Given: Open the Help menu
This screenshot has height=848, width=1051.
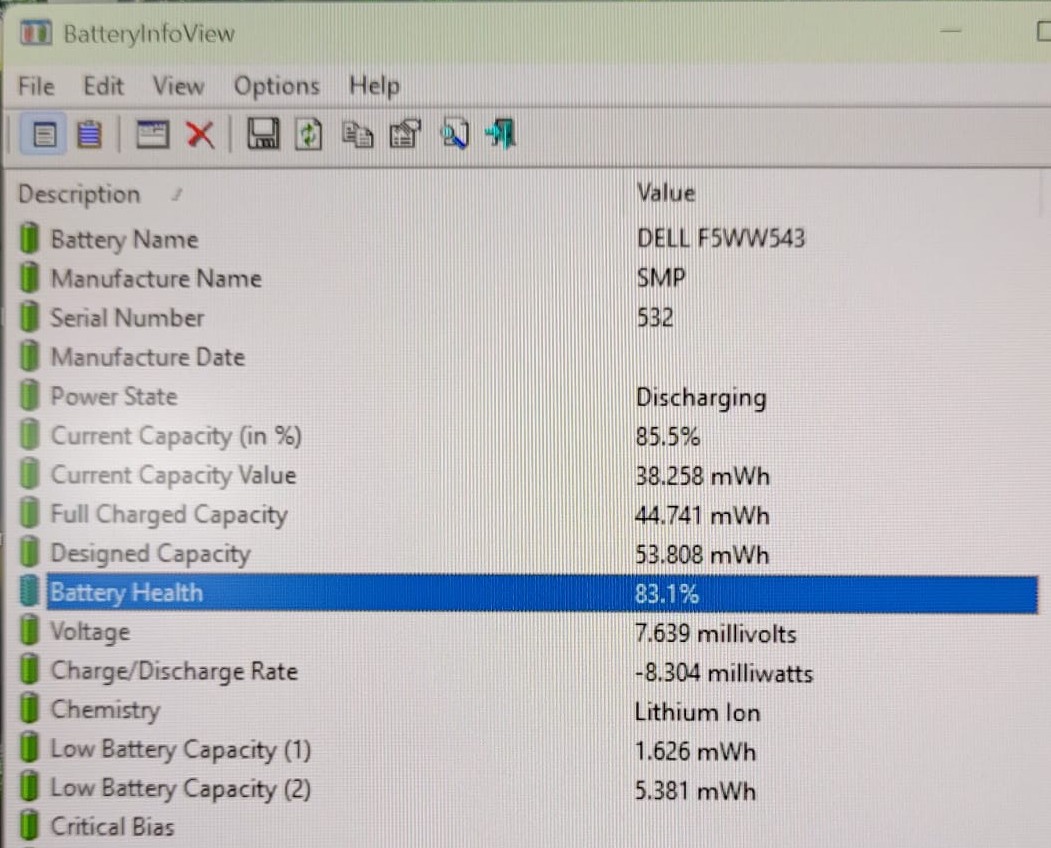Looking at the screenshot, I should (x=374, y=86).
